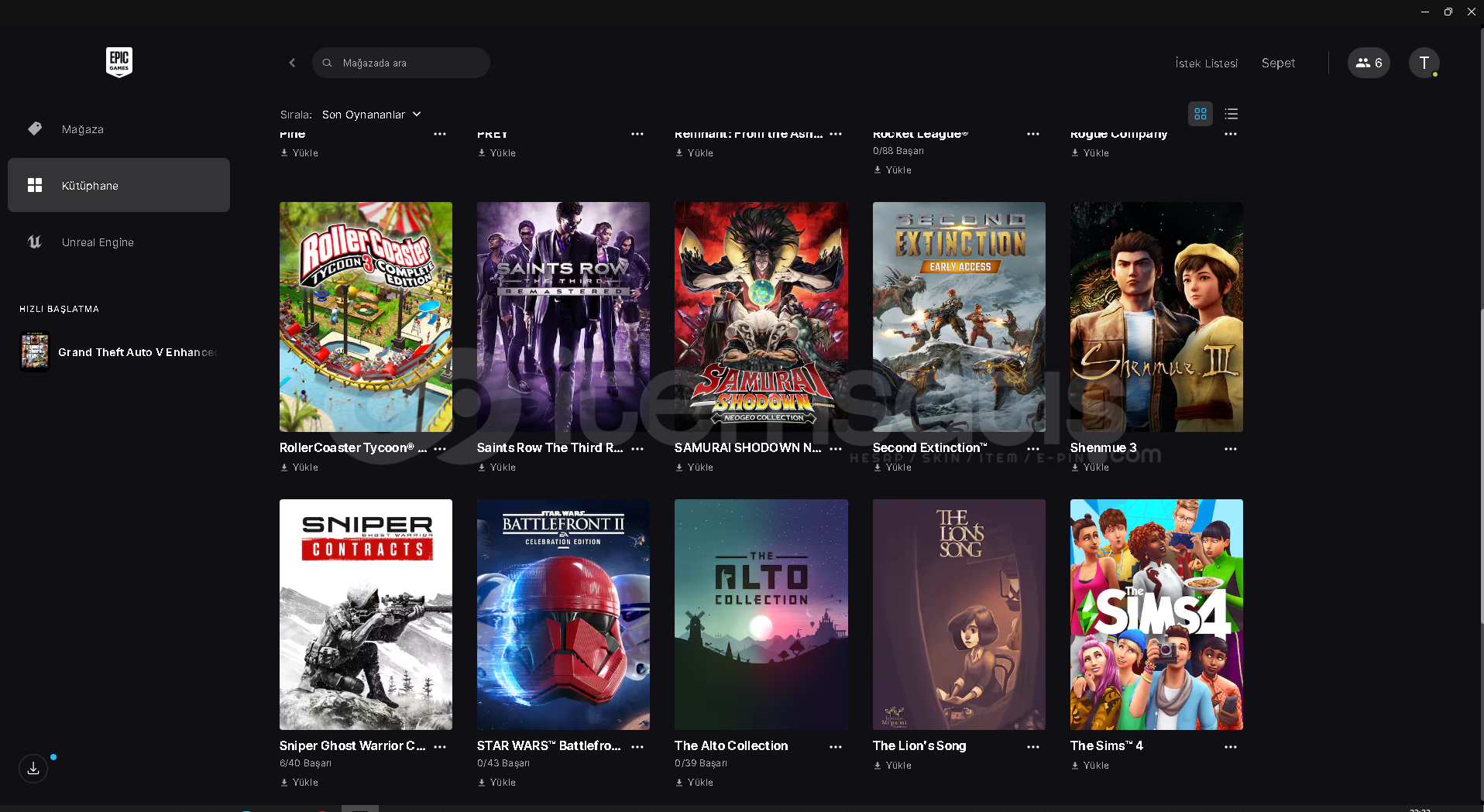Open options menu for Pine
Viewport: 1484px width, 812px height.
(x=440, y=134)
